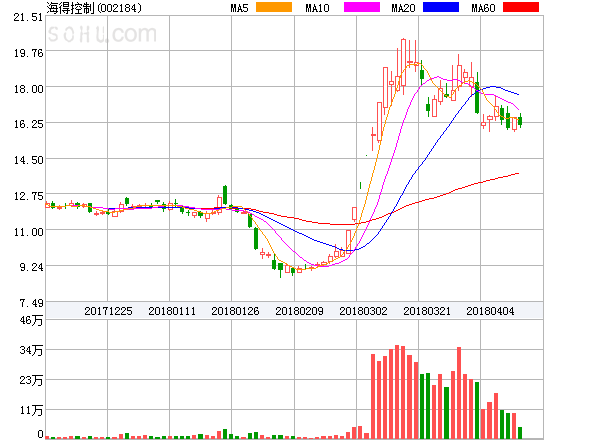Click the 14.50 price axis label

point(29,160)
